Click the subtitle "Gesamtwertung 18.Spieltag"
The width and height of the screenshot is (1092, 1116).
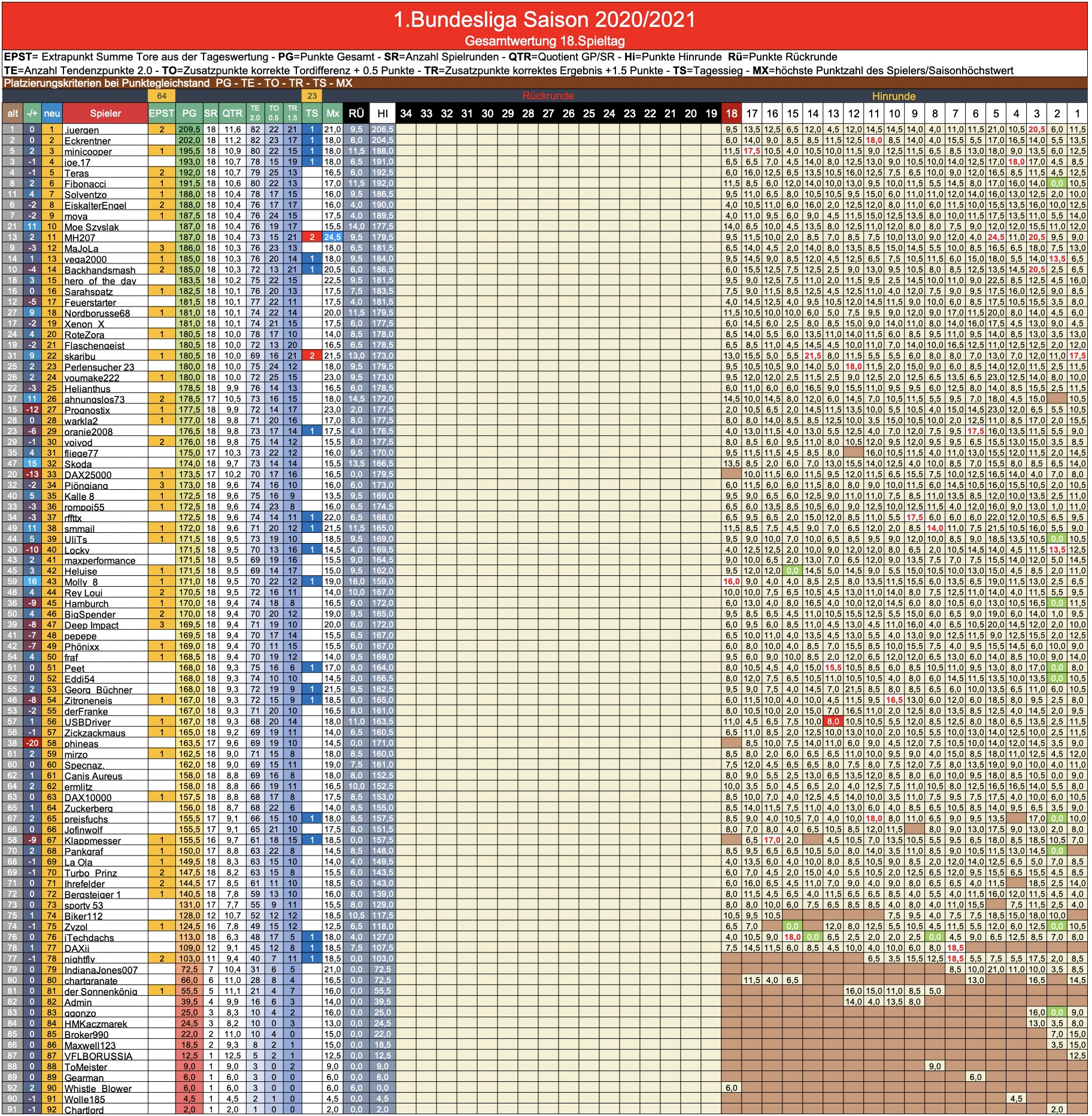coord(544,41)
